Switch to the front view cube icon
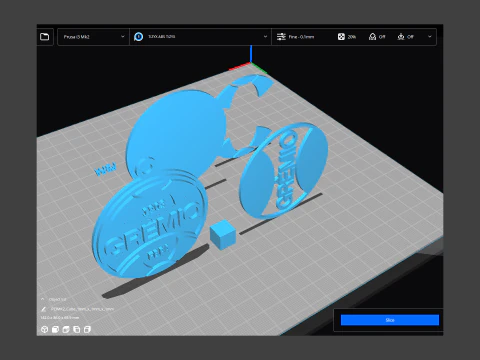This screenshot has width=480, height=360. 55,329
